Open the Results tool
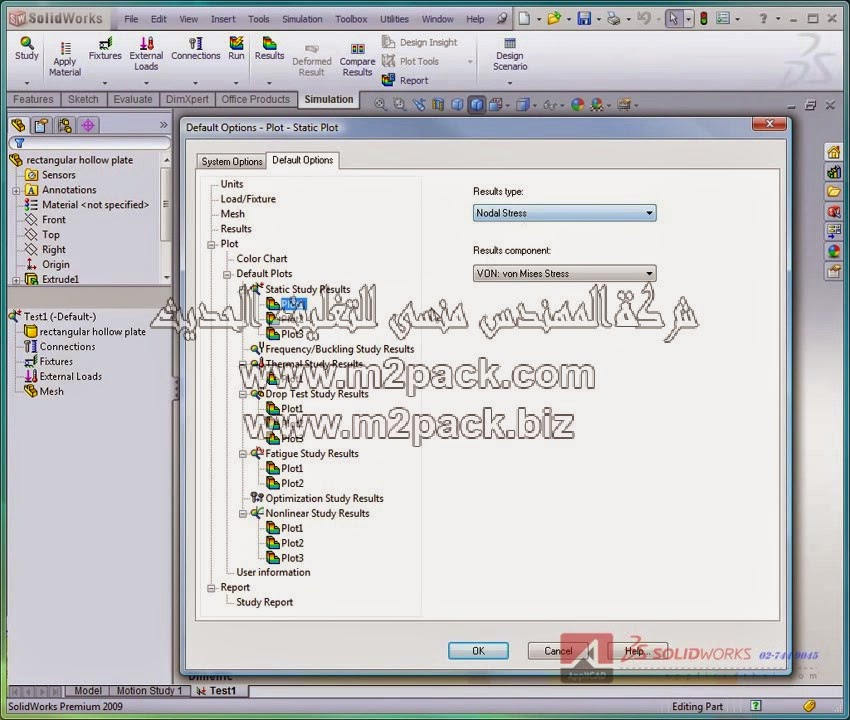The height and width of the screenshot is (720, 850). tap(269, 49)
